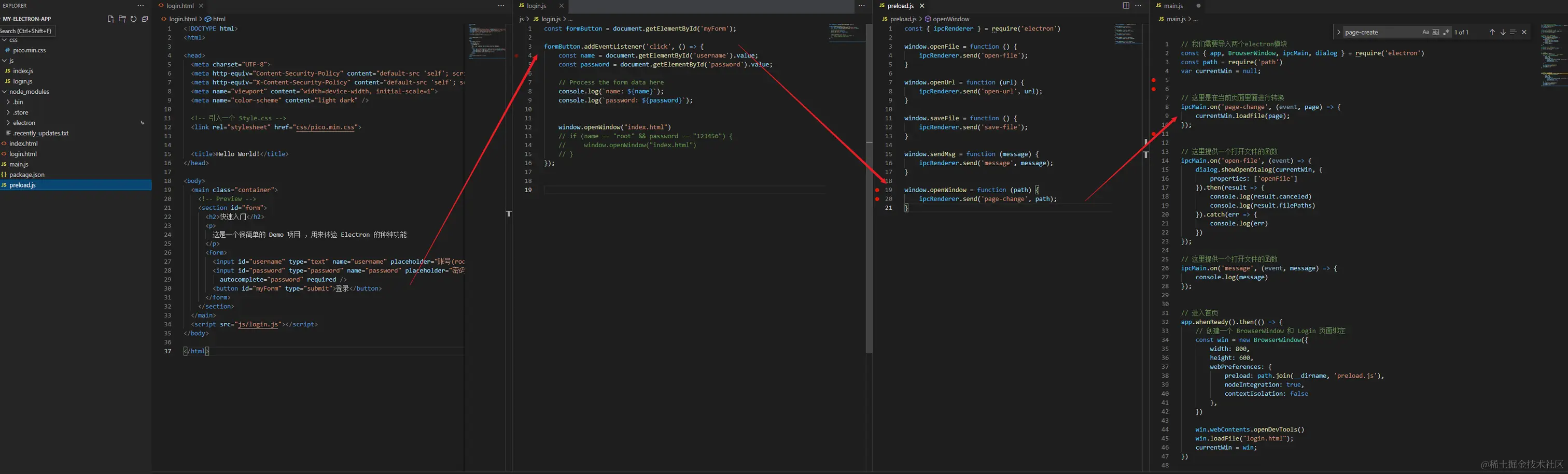1568x474 pixels.
Task: Toggle Match Case in find widget
Action: pos(1425,32)
